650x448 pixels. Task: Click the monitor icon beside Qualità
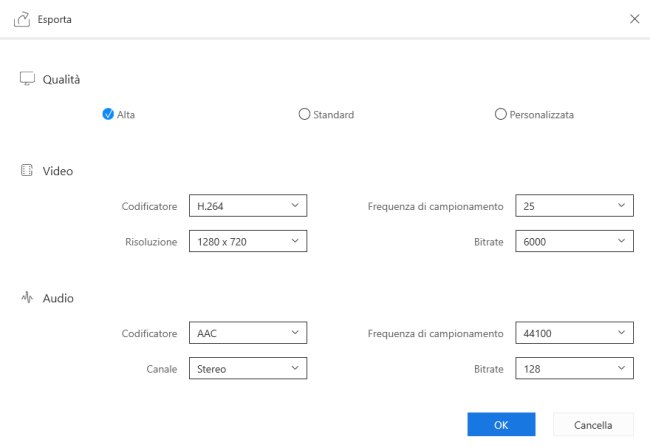[x=27, y=78]
